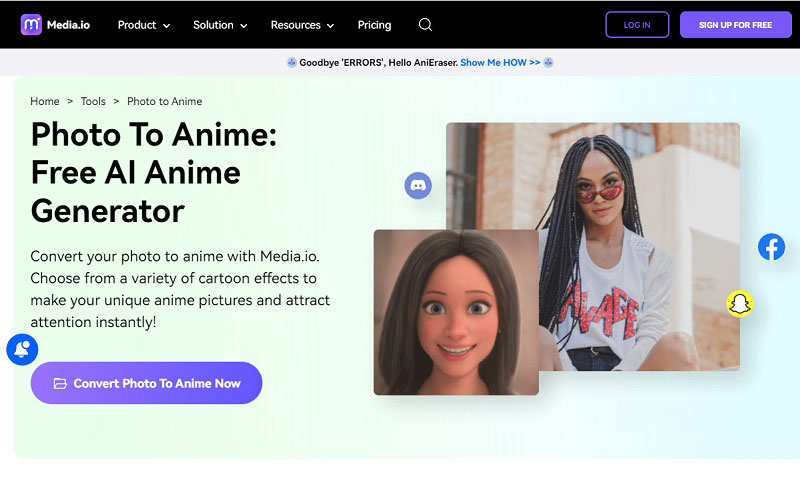Open the search magnifier icon
The height and width of the screenshot is (496, 800).
[425, 24]
